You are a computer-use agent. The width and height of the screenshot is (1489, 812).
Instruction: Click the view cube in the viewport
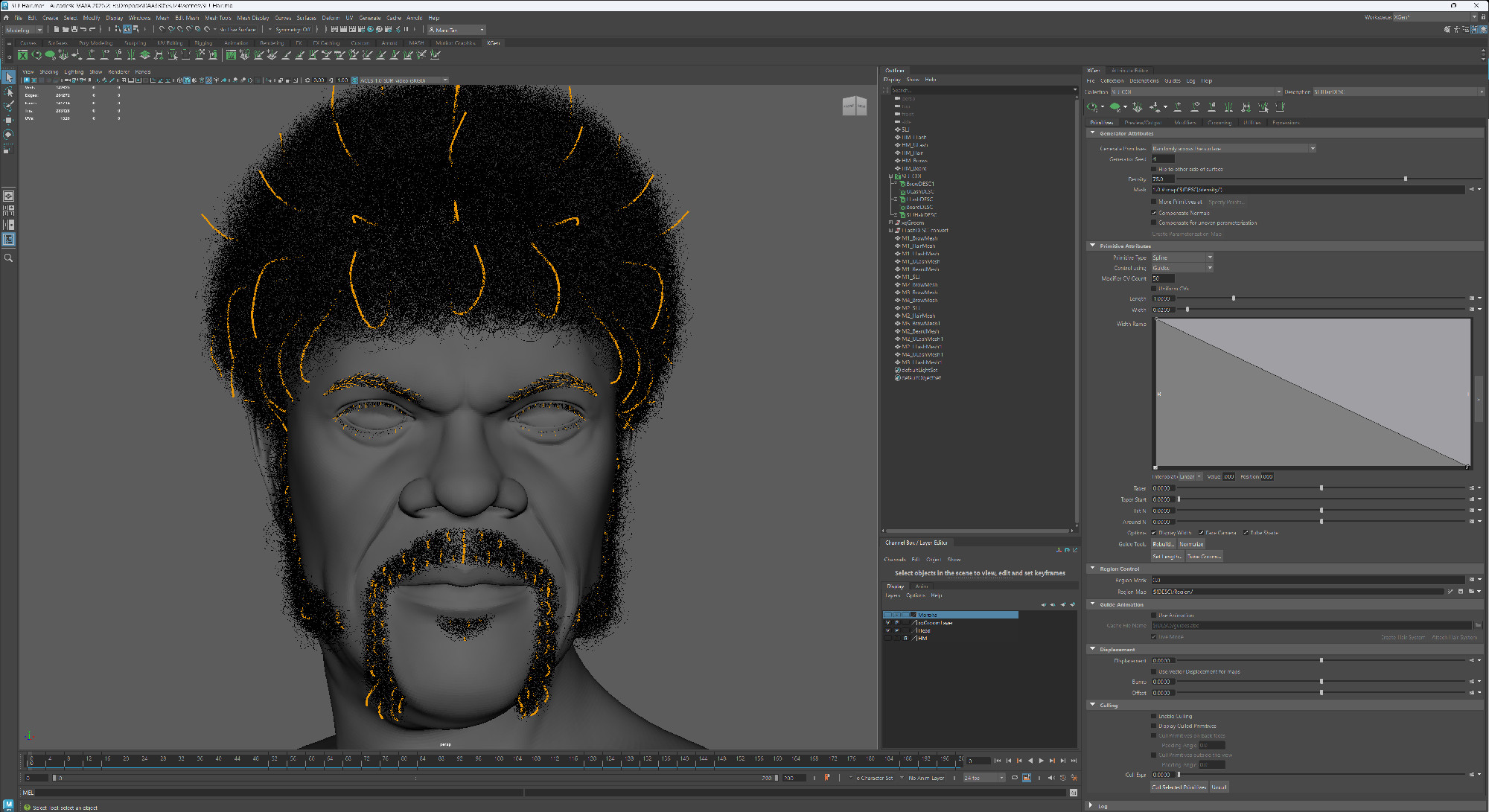tap(854, 106)
